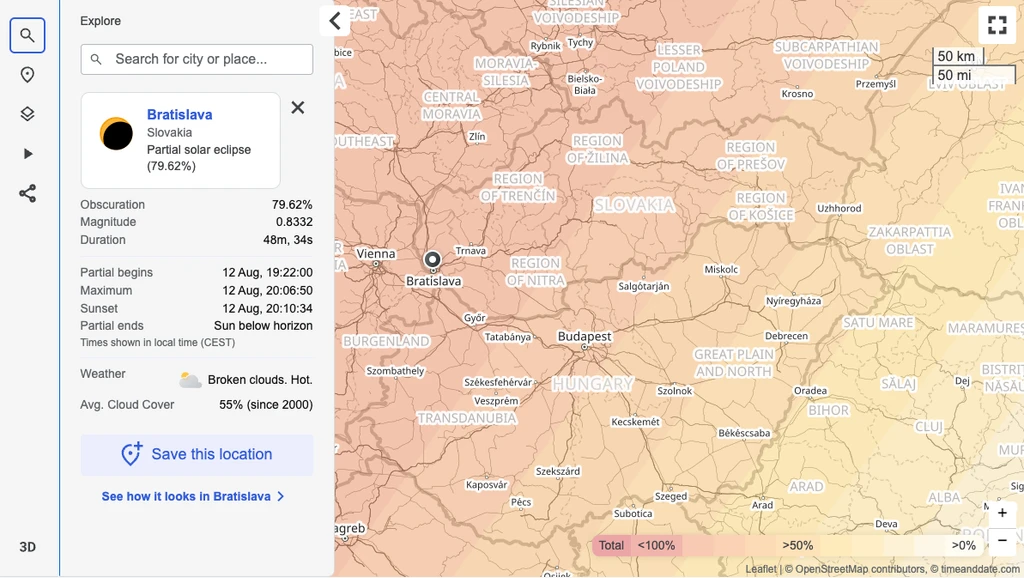Play the eclipse animation

click(x=27, y=154)
